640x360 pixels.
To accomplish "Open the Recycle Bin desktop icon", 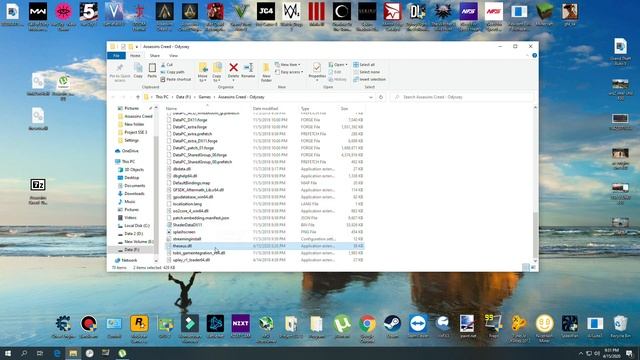I will (620, 324).
